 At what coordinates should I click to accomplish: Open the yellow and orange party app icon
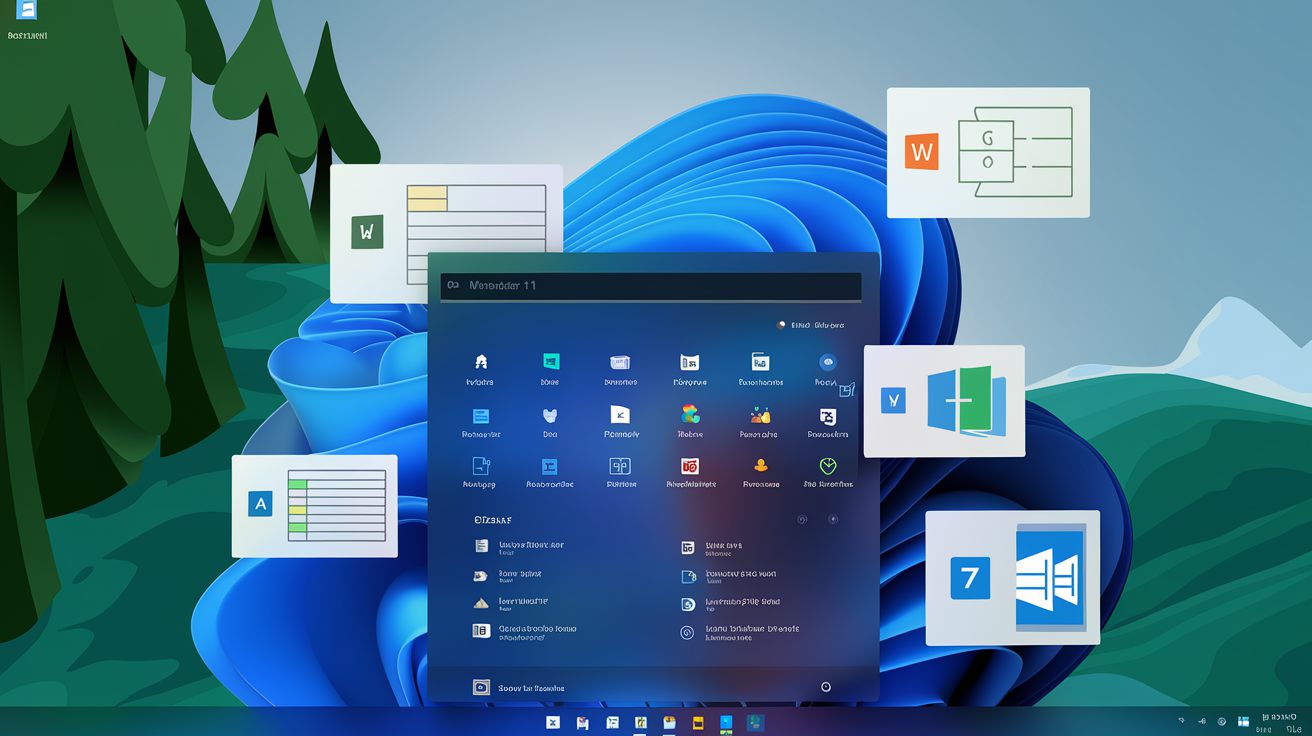[759, 414]
